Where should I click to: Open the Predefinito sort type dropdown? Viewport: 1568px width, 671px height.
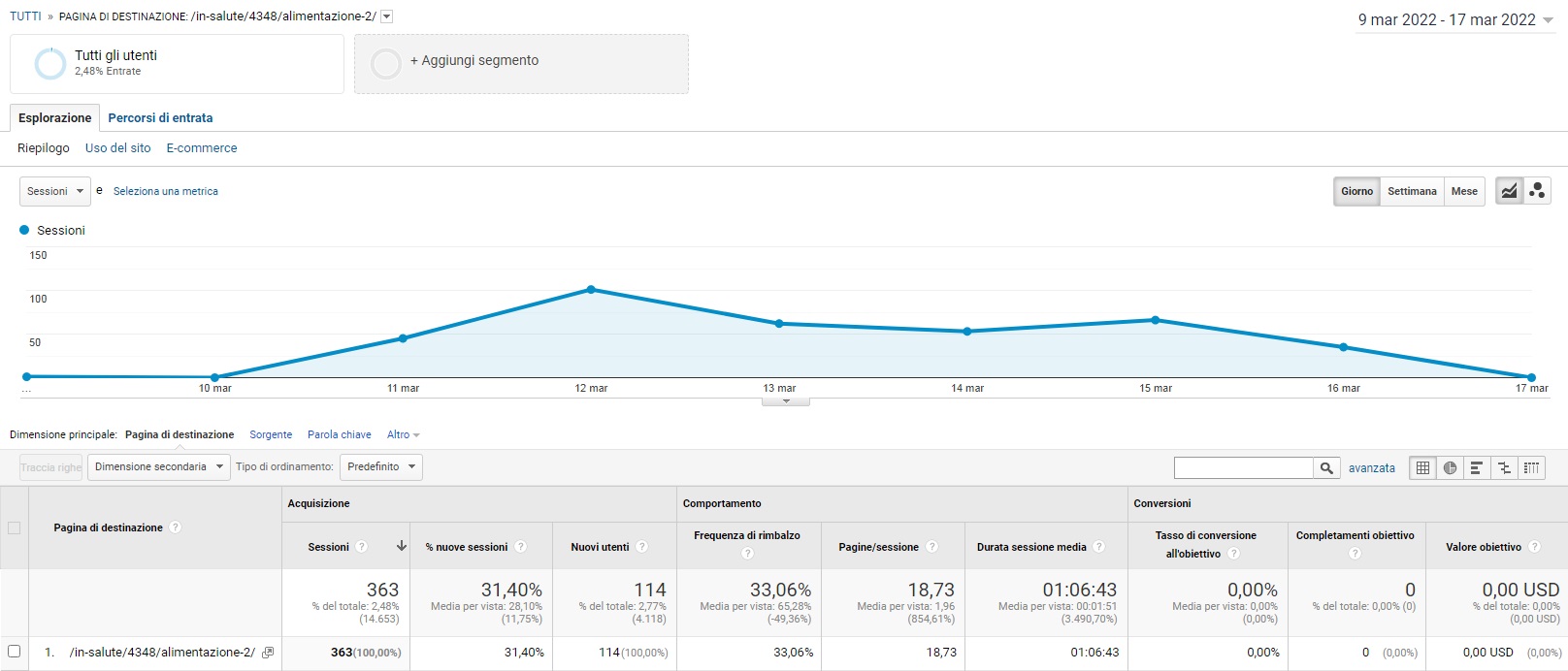[x=380, y=467]
